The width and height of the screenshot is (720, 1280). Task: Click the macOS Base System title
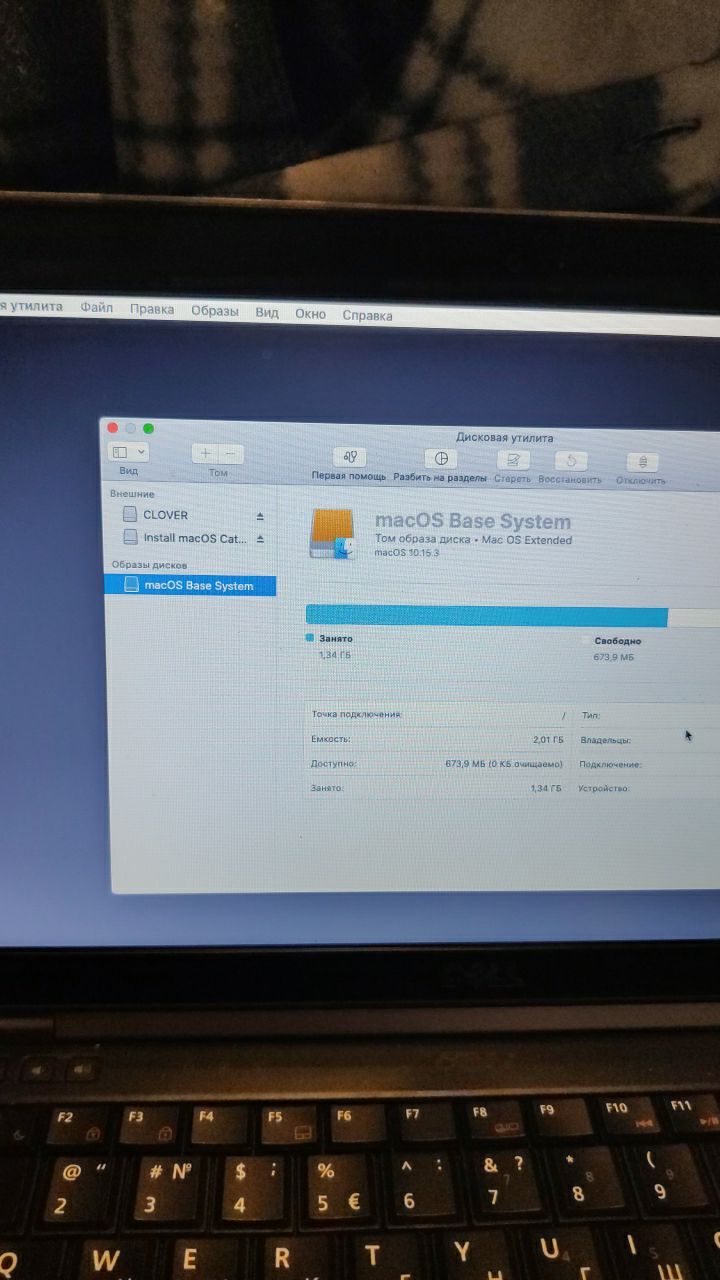[473, 521]
